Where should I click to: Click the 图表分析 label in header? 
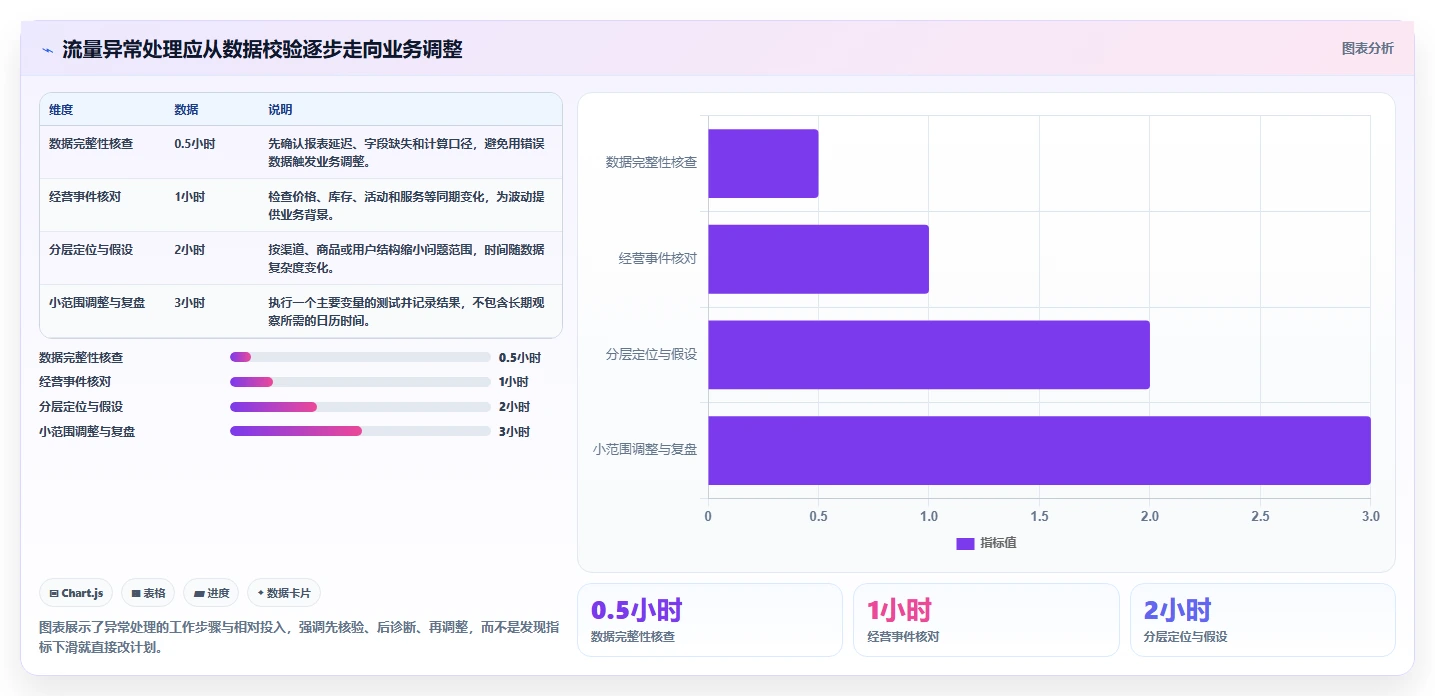pyautogui.click(x=1367, y=48)
